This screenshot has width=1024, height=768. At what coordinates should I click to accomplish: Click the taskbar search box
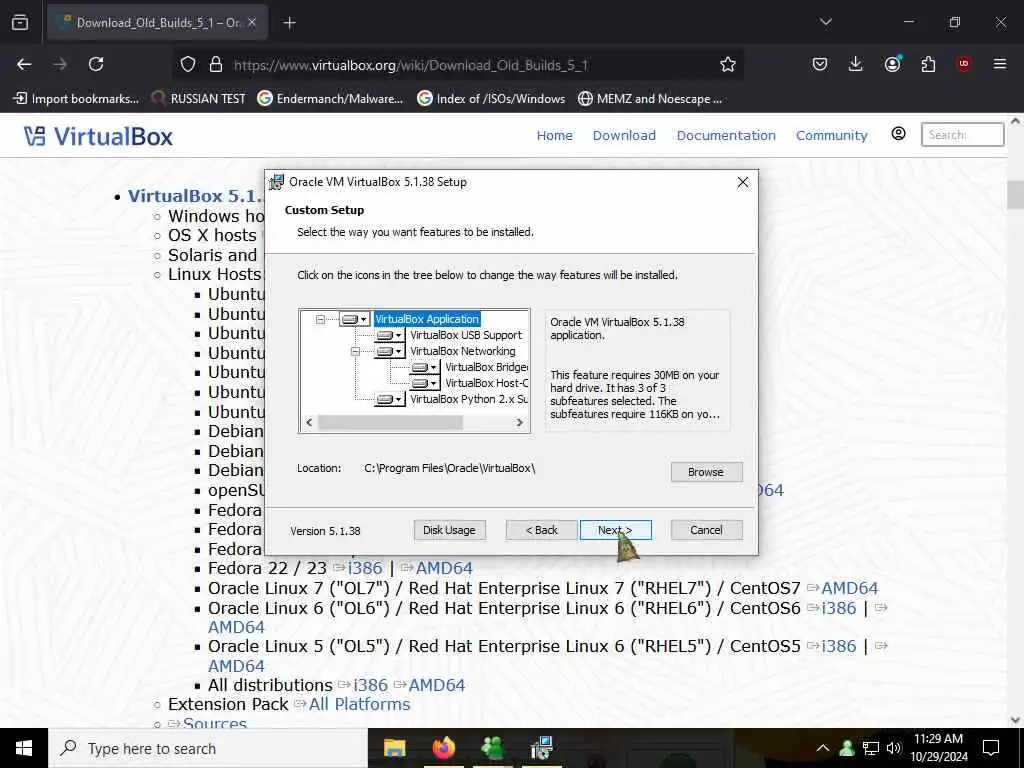click(208, 748)
